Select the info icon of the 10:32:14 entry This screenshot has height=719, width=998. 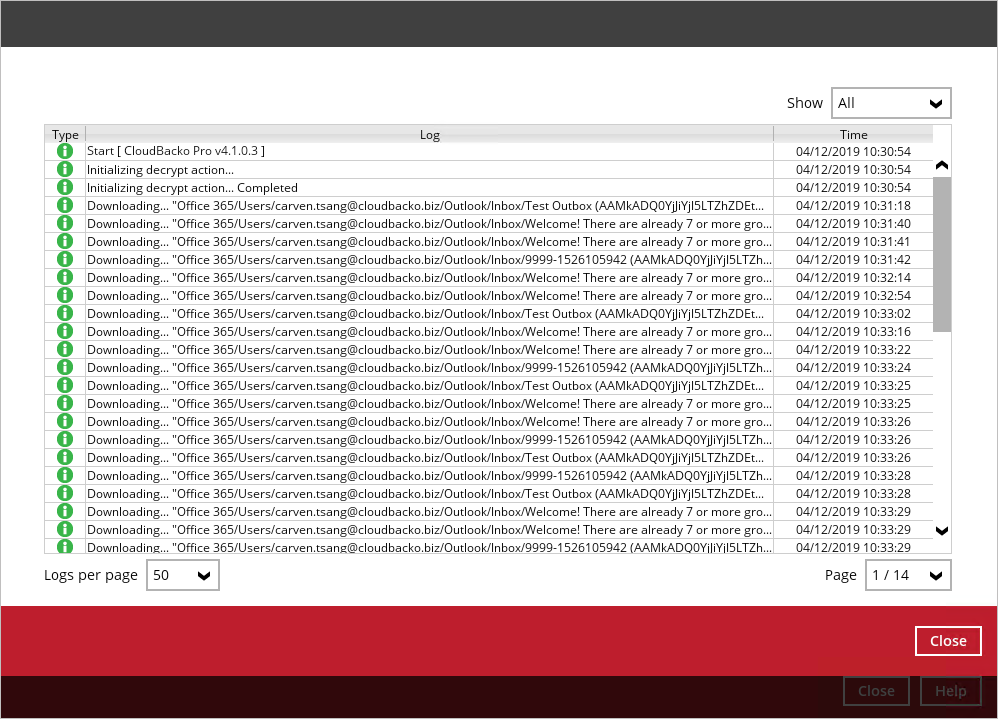click(x=65, y=277)
